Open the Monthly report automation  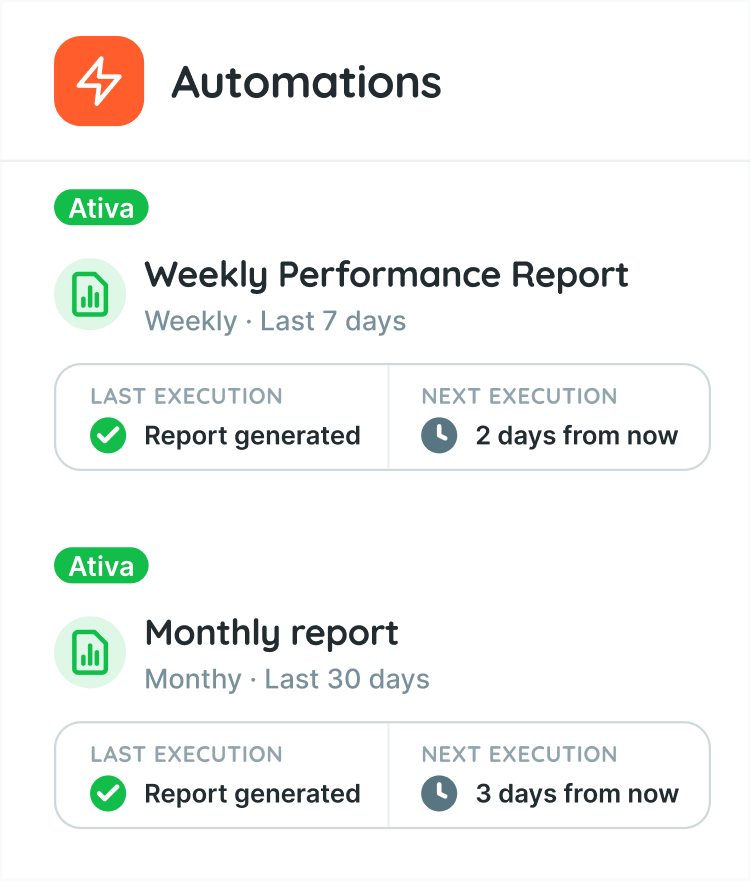(x=271, y=633)
